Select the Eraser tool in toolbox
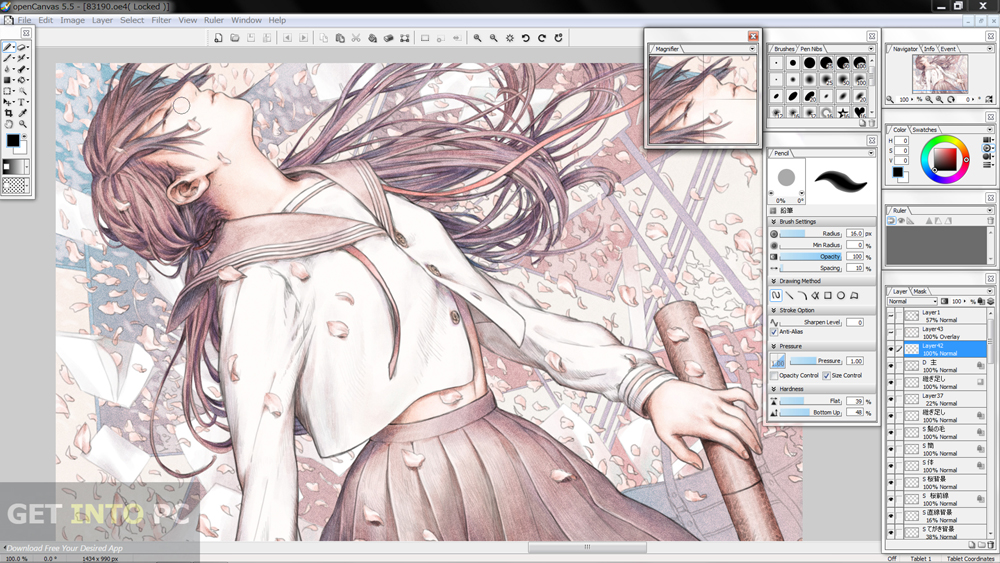This screenshot has height=563, width=1000. pos(21,47)
